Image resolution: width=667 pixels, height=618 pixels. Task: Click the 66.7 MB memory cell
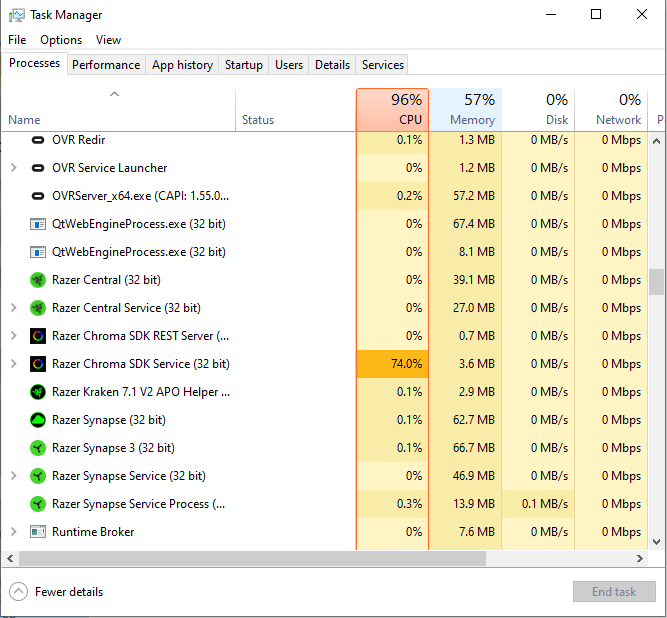[465, 448]
